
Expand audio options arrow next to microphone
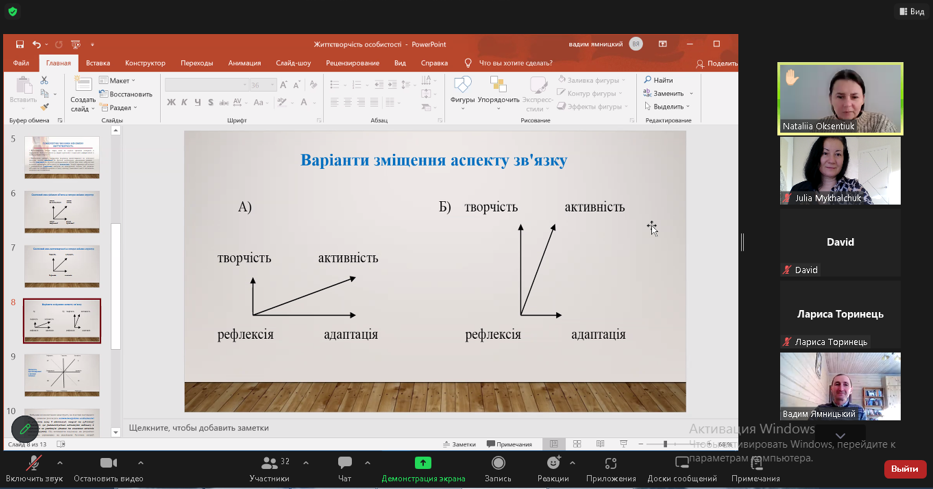click(x=60, y=463)
